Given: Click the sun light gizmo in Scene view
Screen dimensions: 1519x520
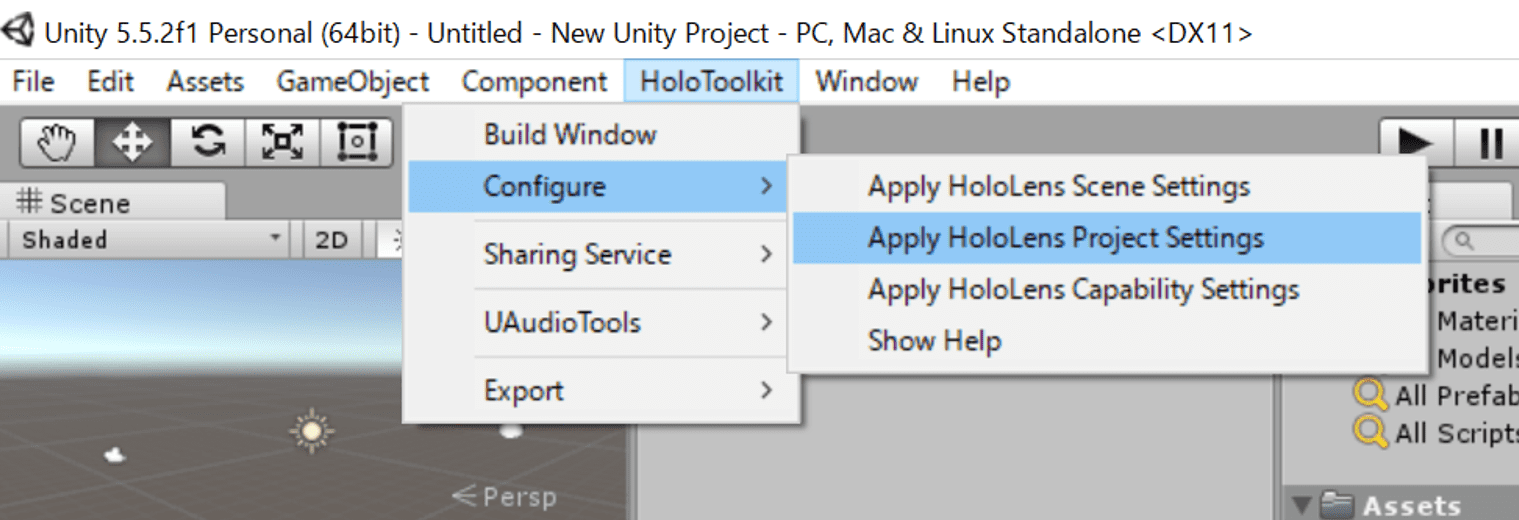Looking at the screenshot, I should pos(311,431).
